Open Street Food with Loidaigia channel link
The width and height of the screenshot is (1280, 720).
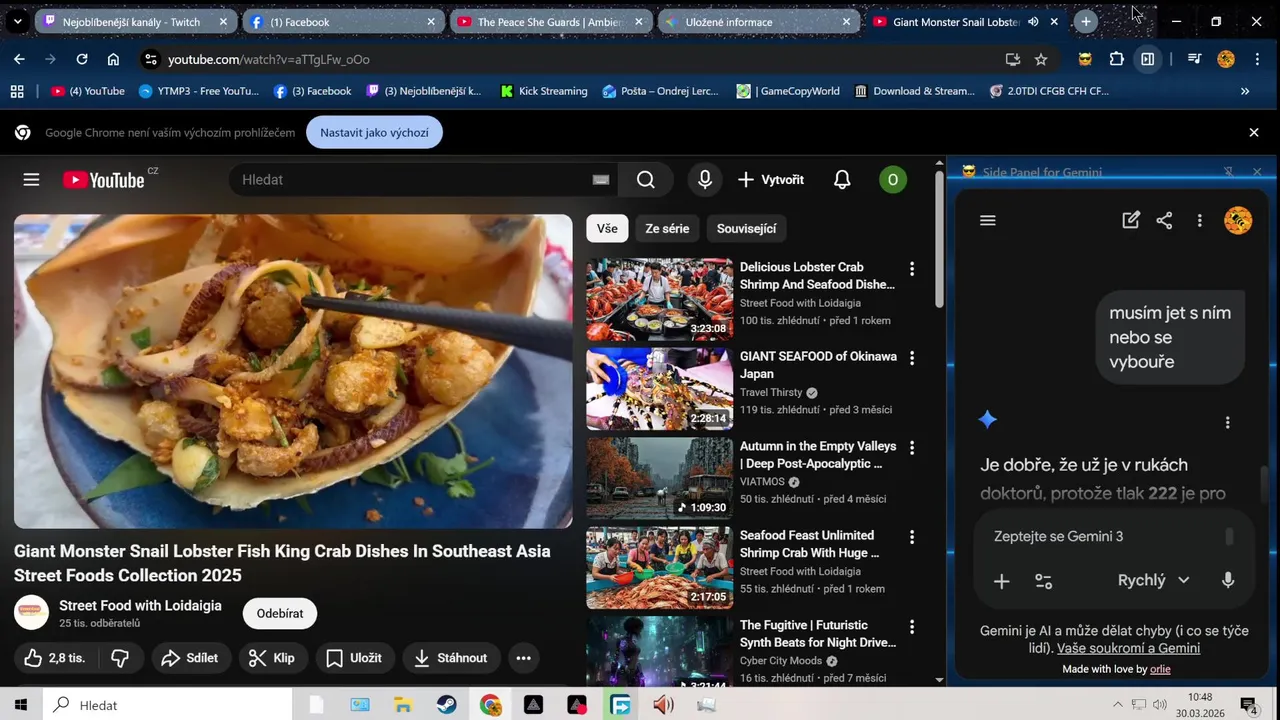[140, 606]
